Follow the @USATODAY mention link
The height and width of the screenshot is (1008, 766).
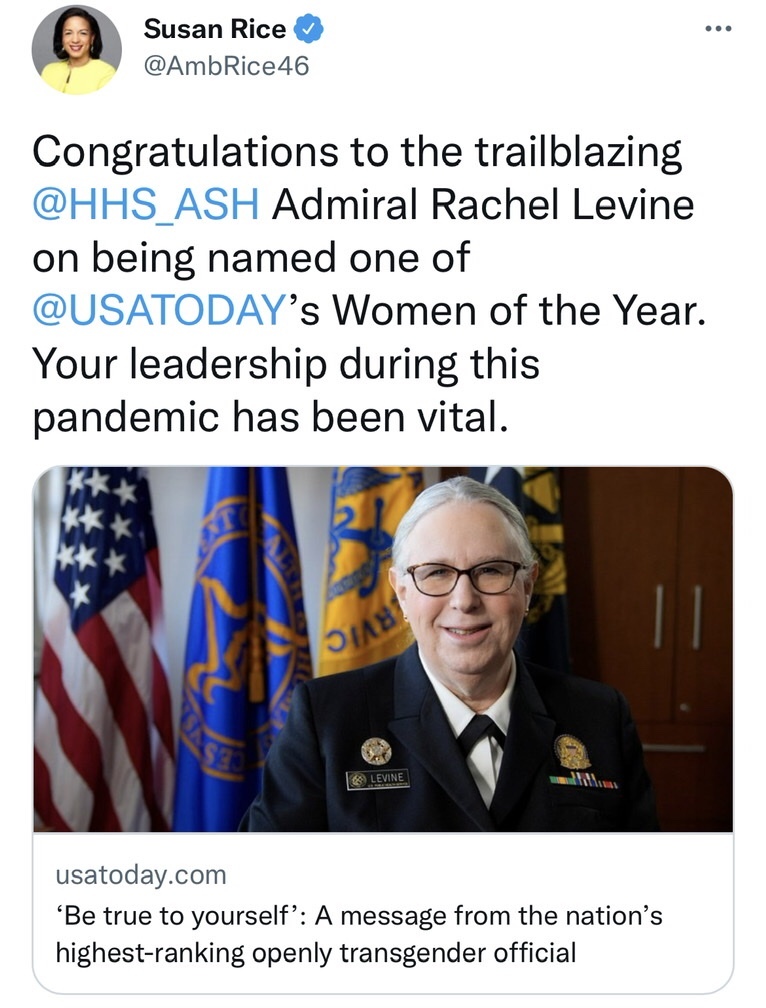154,309
